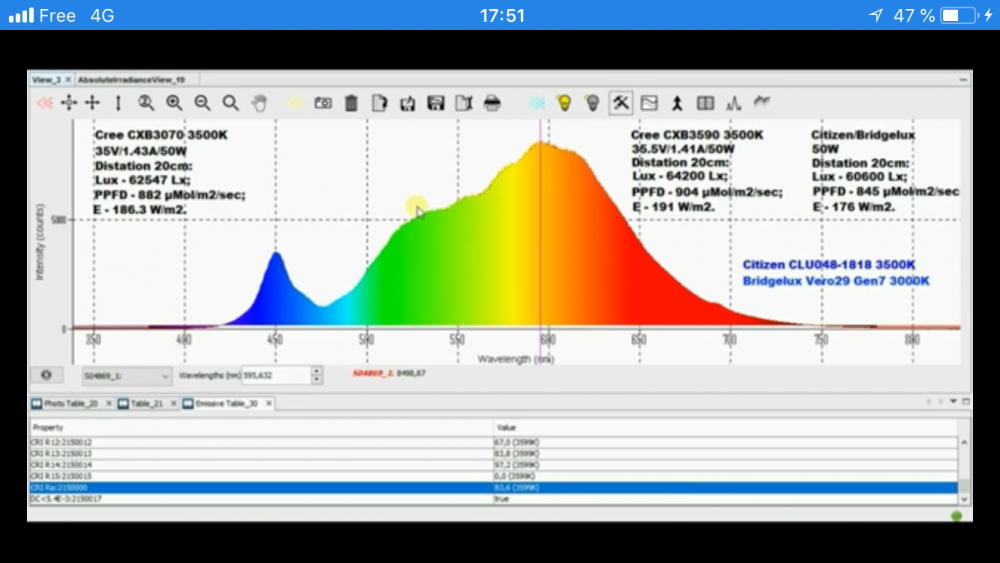The image size is (1000, 563).
Task: Select the Emissive Table_30 tab
Action: [x=226, y=403]
